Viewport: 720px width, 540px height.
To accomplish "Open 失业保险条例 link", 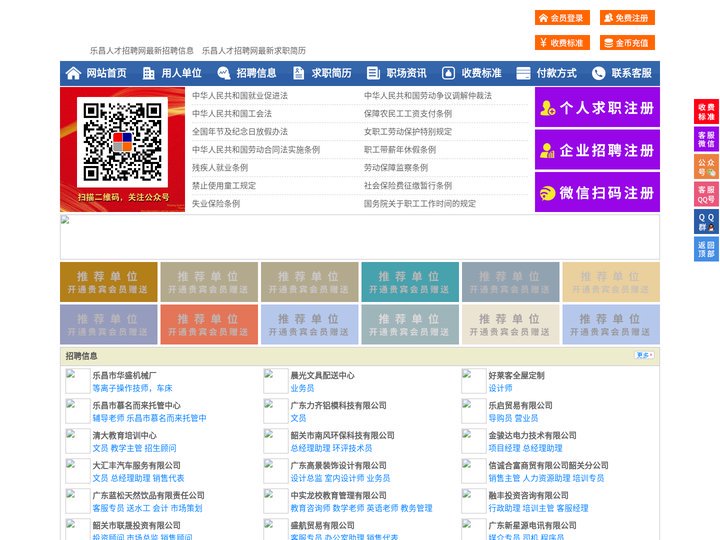I will [x=216, y=203].
